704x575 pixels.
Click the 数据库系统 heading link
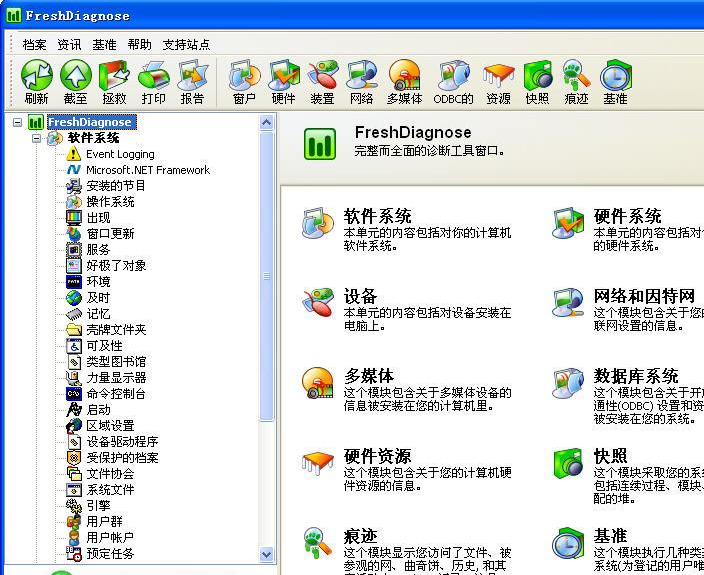(x=636, y=376)
